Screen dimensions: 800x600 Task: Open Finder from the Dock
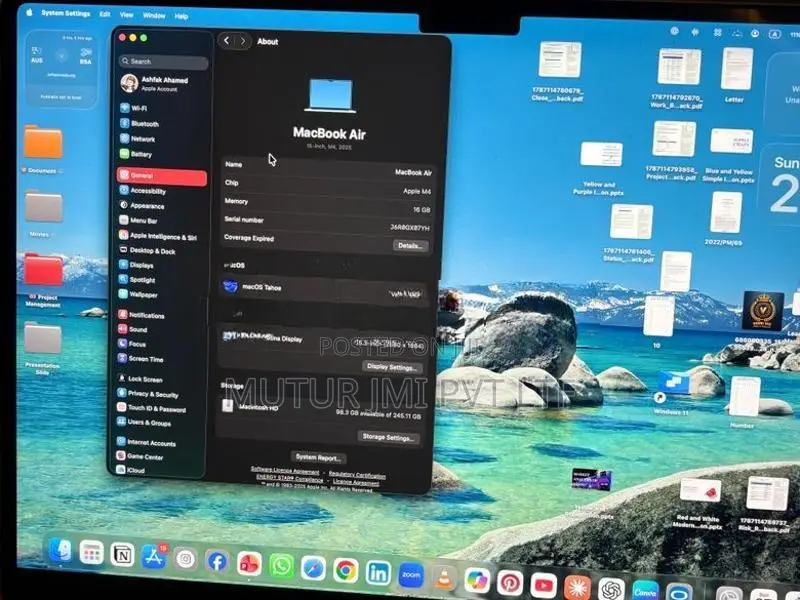click(x=61, y=551)
